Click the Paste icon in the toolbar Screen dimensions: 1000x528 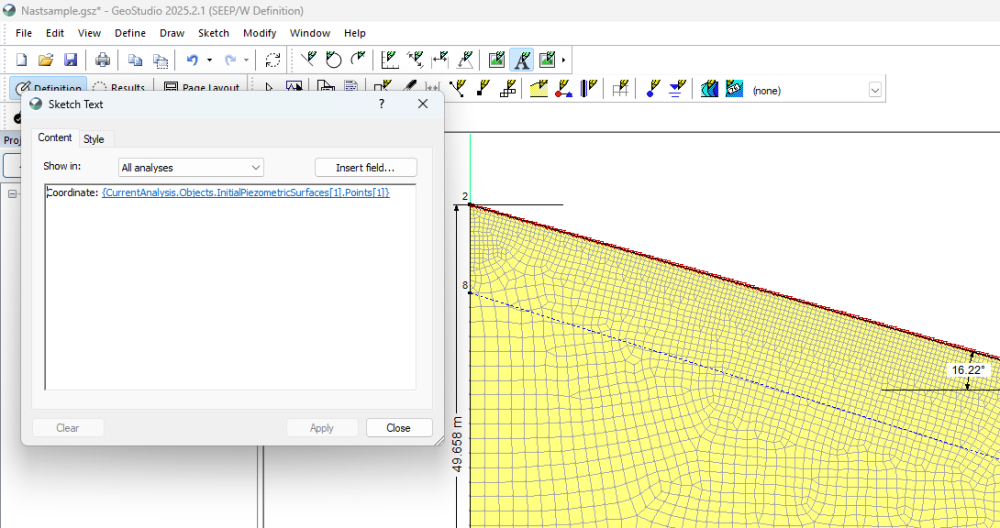click(160, 60)
